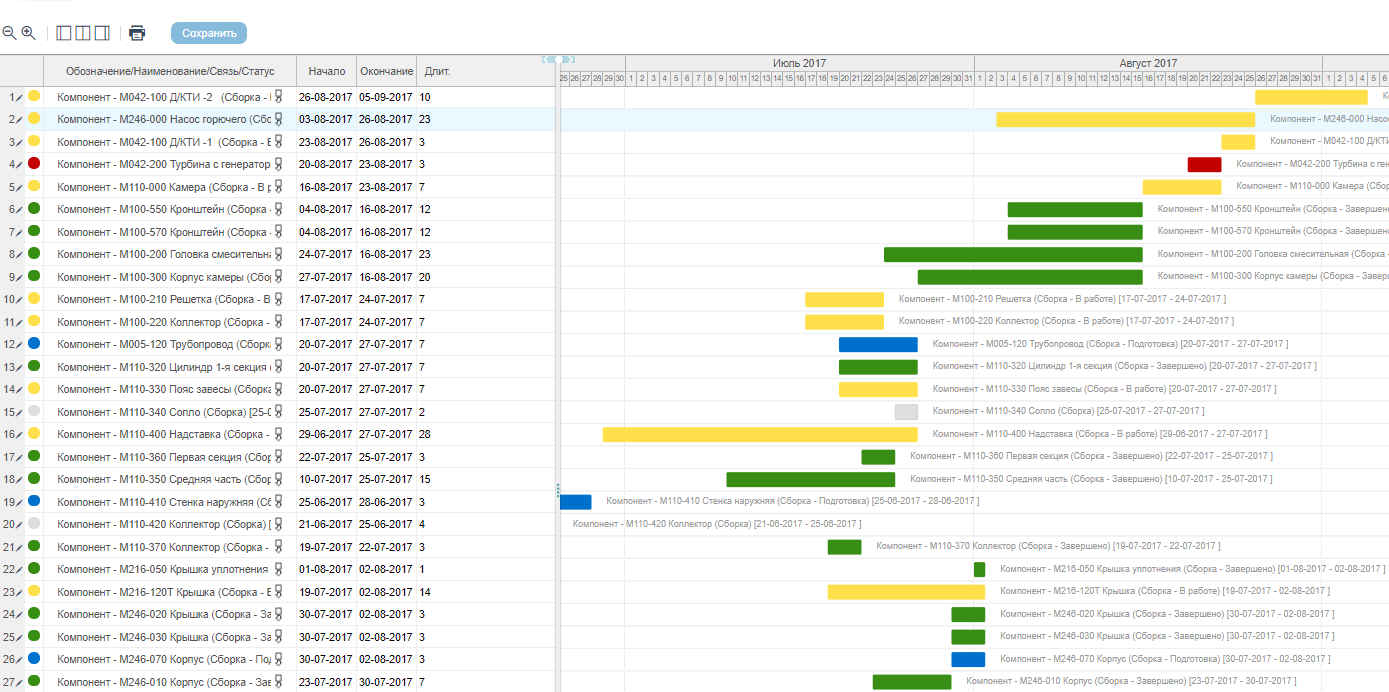The image size is (1389, 692).
Task: Select the split center layout view
Action: pyautogui.click(x=83, y=33)
